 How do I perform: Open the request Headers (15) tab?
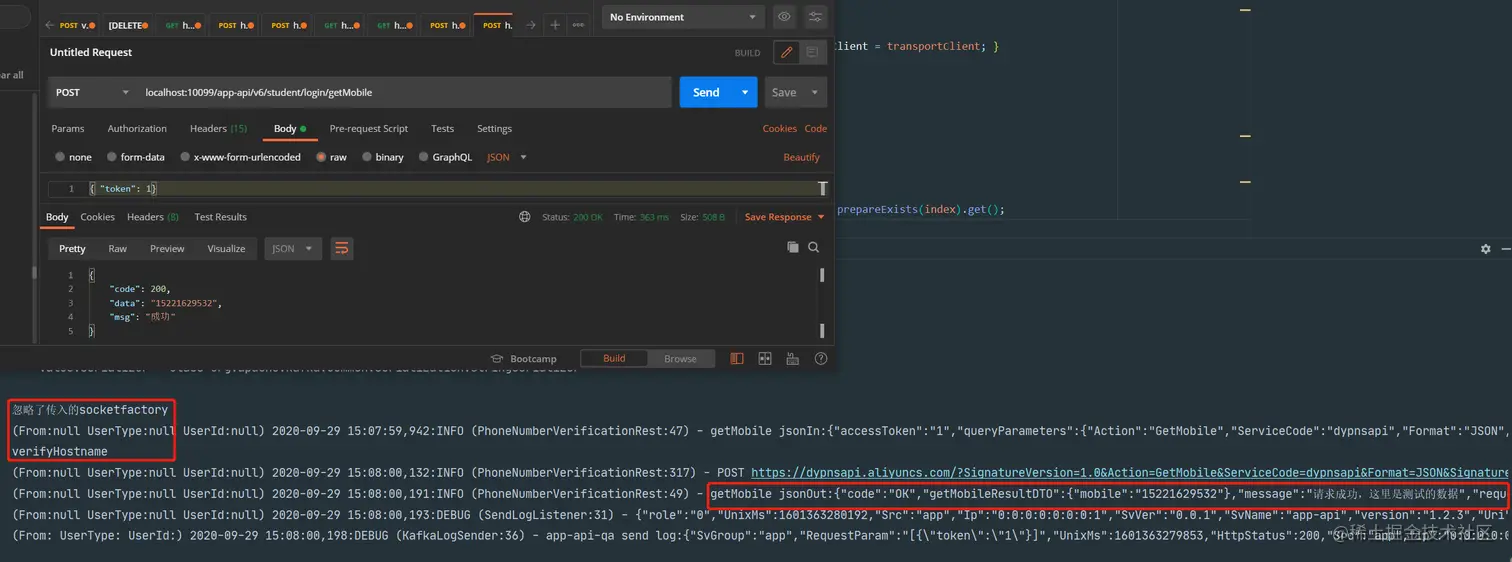218,129
